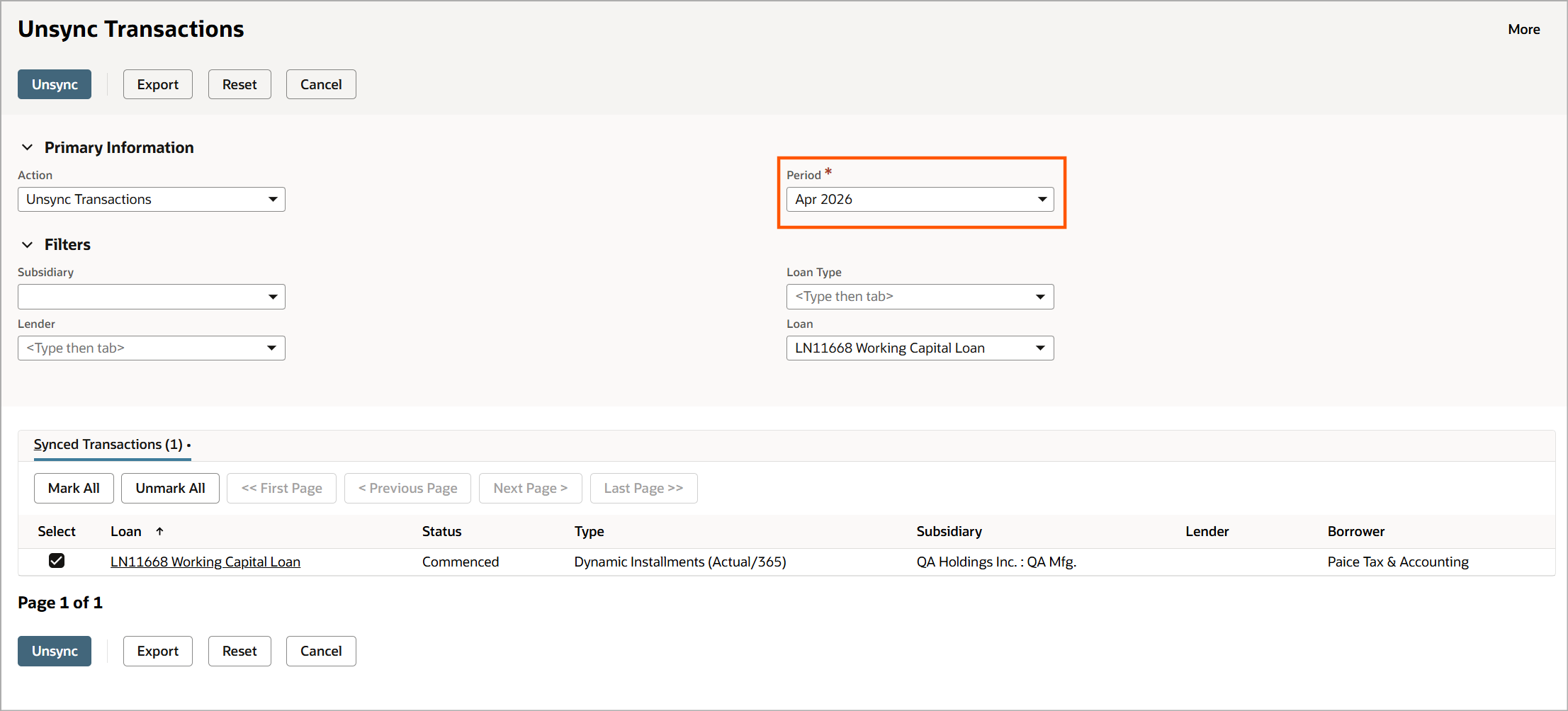
Task: Click the Loan column sort arrow
Action: [159, 531]
